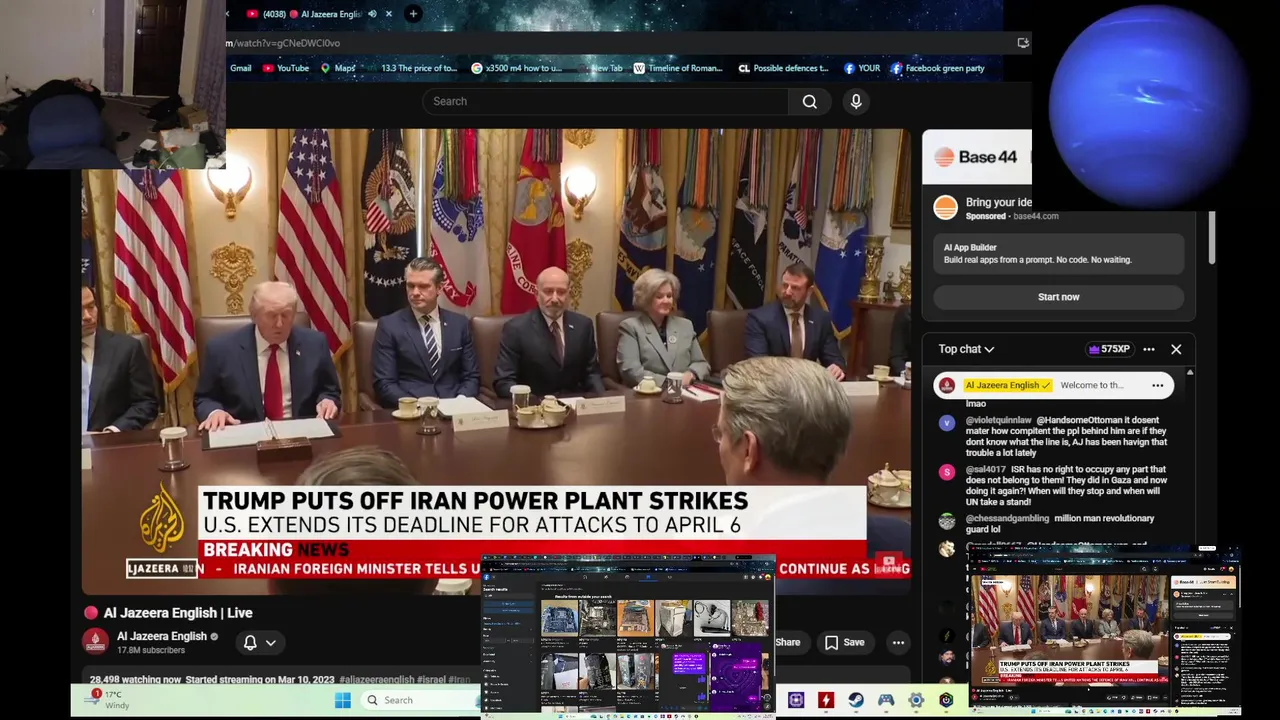This screenshot has width=1280, height=720.
Task: Click the YouTube search magnifier button
Action: click(809, 101)
